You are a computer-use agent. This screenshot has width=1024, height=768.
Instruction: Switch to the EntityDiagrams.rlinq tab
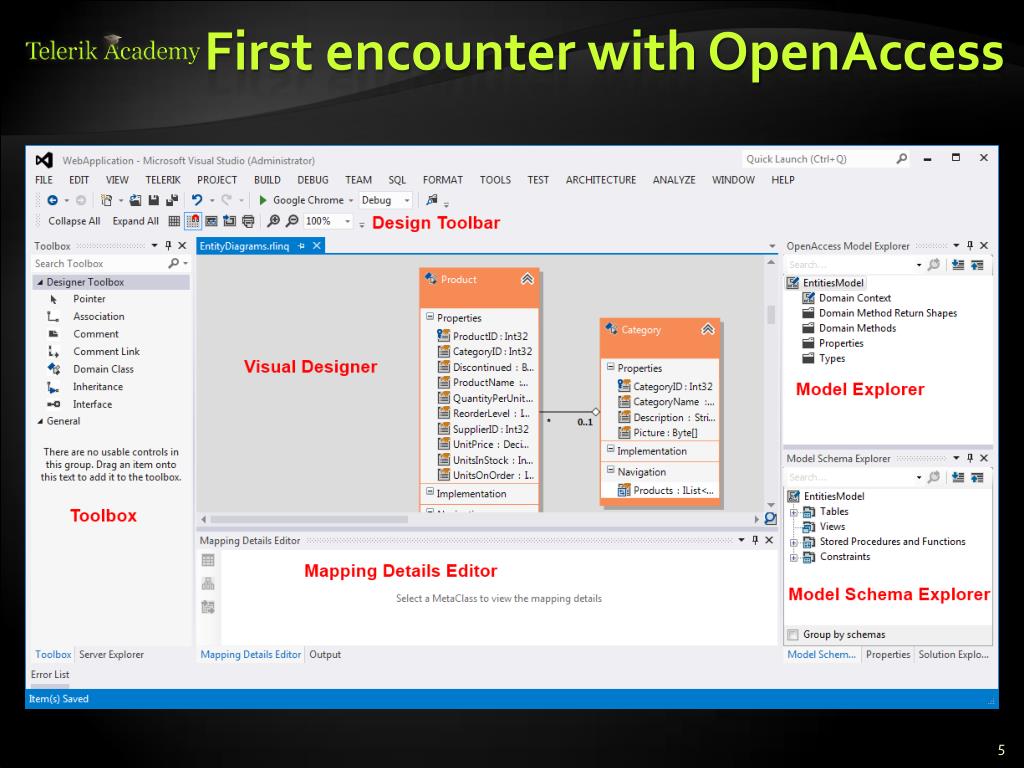(244, 246)
